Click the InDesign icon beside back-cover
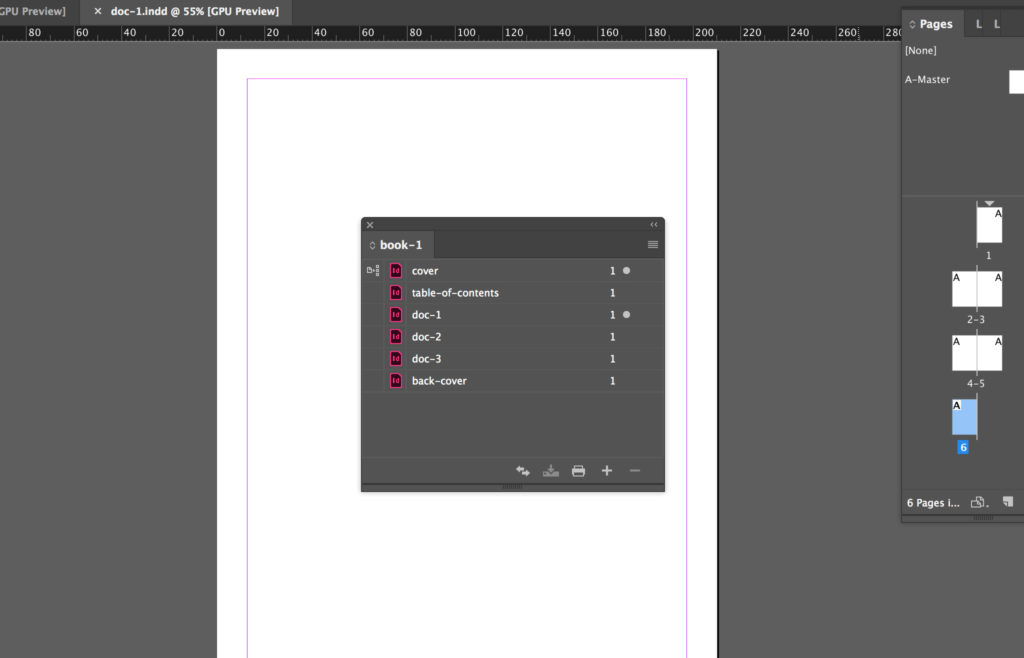Screen dimensions: 1024x658 coord(395,380)
